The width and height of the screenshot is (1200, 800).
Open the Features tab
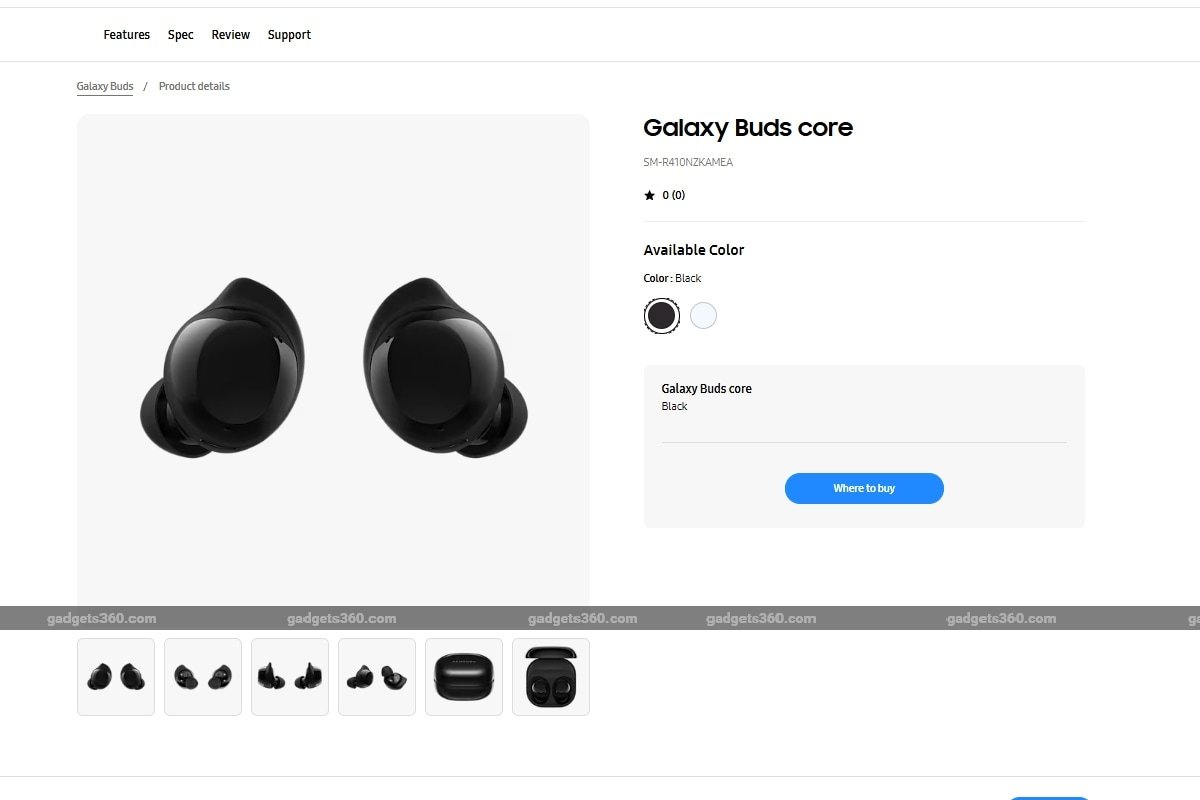point(127,35)
